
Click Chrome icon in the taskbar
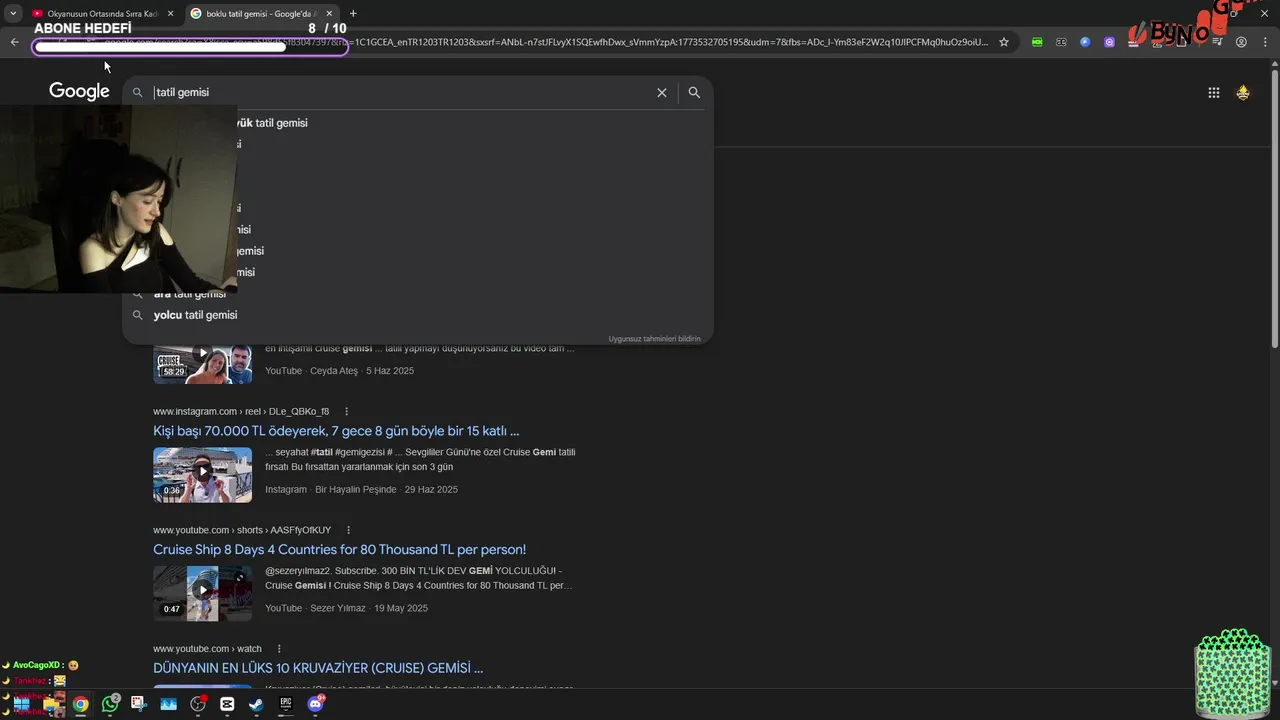point(80,704)
